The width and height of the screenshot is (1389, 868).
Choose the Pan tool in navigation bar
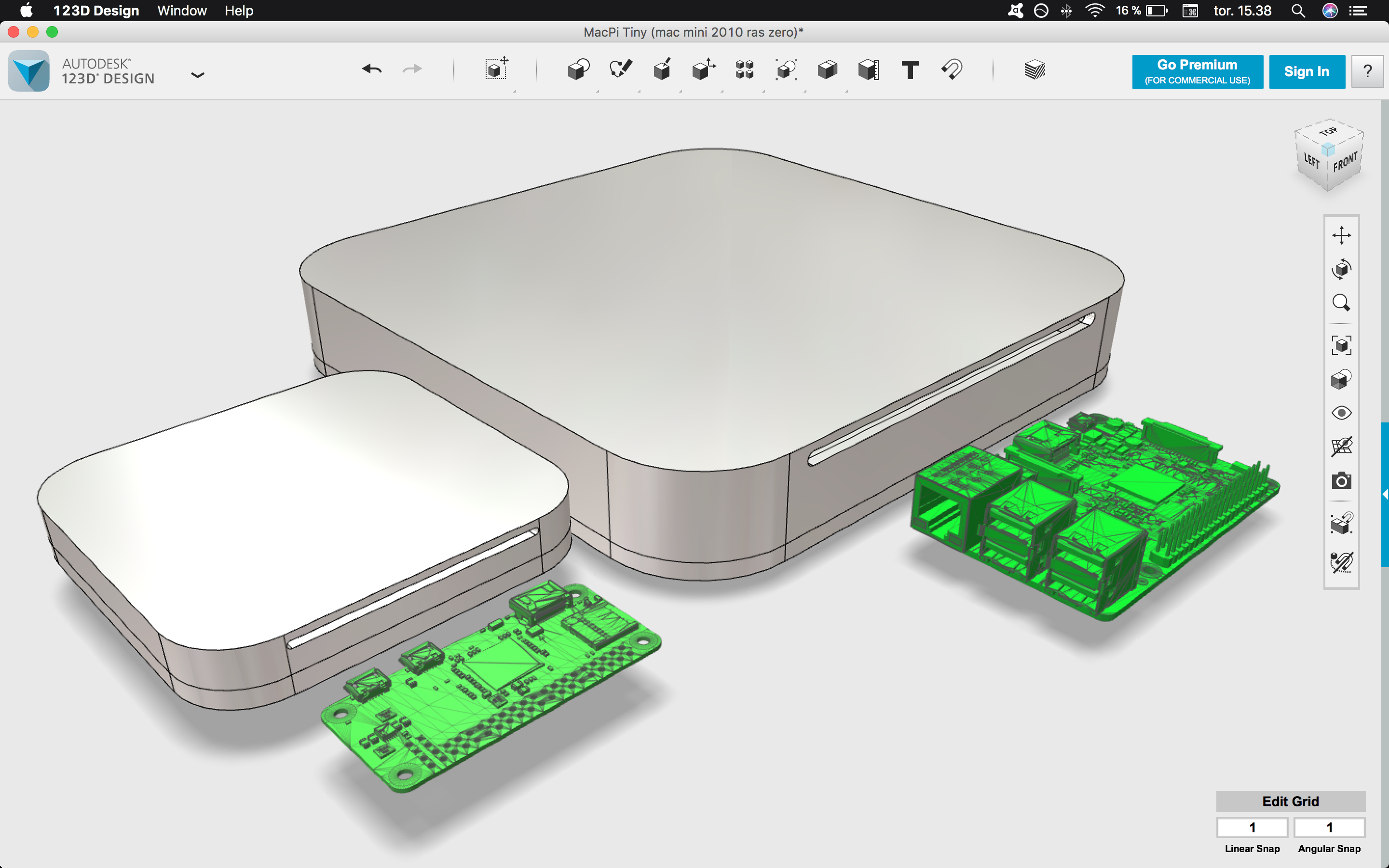coord(1341,235)
